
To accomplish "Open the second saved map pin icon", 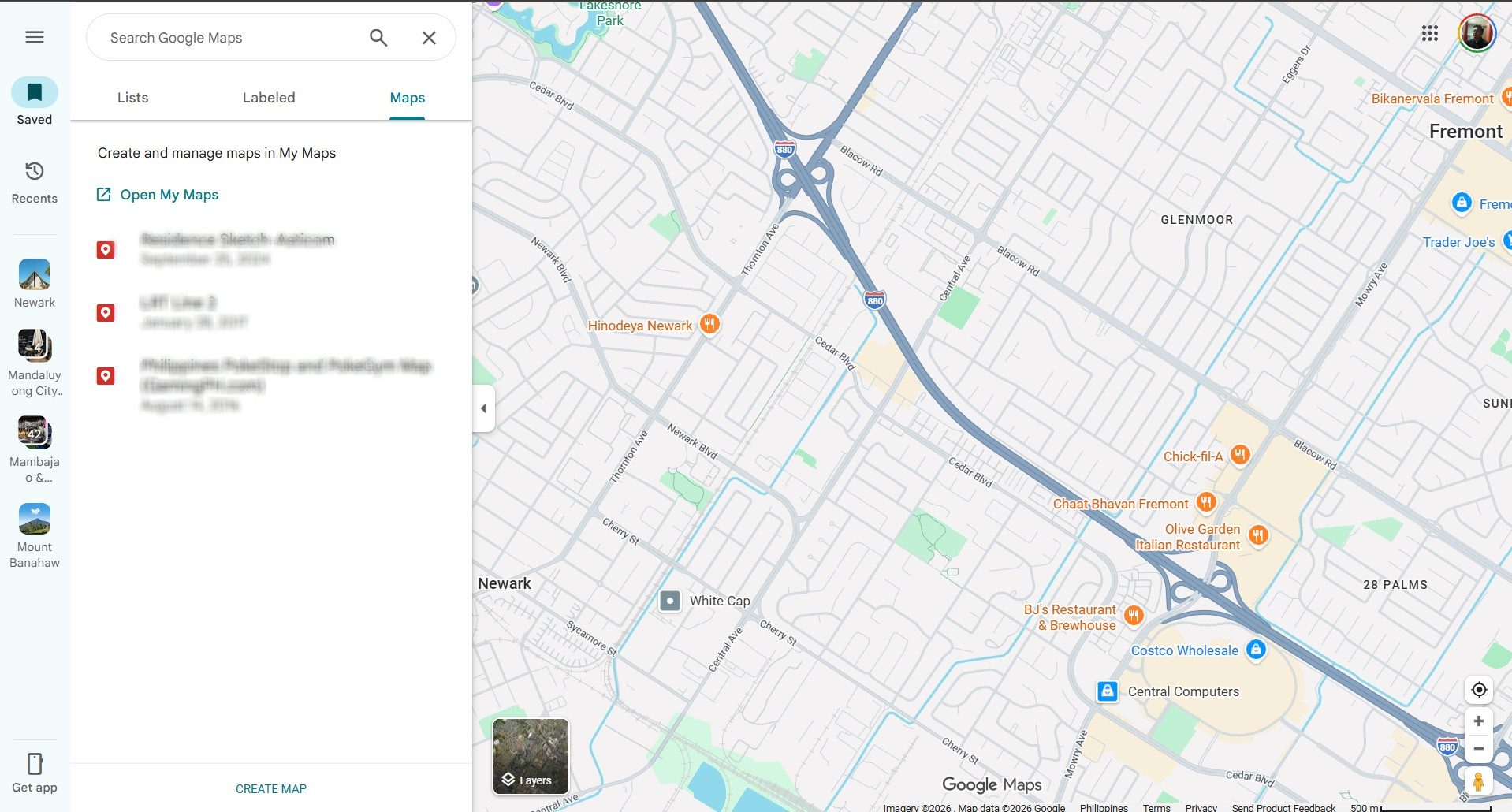I will pyautogui.click(x=106, y=313).
